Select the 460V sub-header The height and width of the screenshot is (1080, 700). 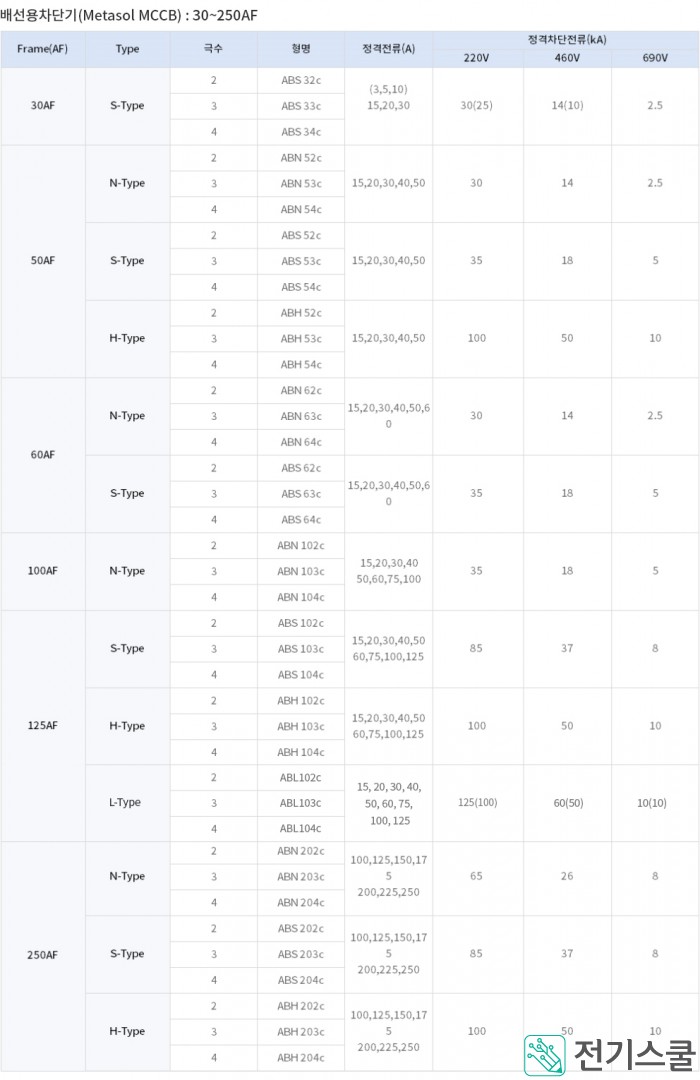[566, 58]
